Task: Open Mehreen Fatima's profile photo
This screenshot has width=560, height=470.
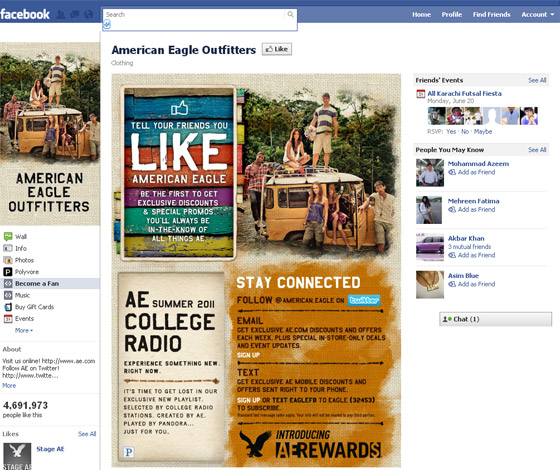Action: (429, 210)
